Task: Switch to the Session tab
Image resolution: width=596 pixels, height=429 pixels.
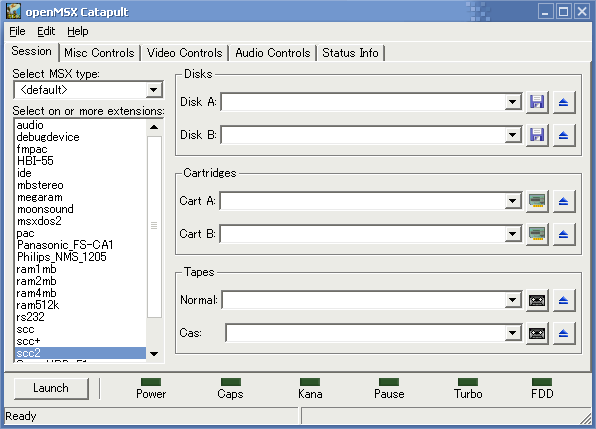Action: [32, 51]
